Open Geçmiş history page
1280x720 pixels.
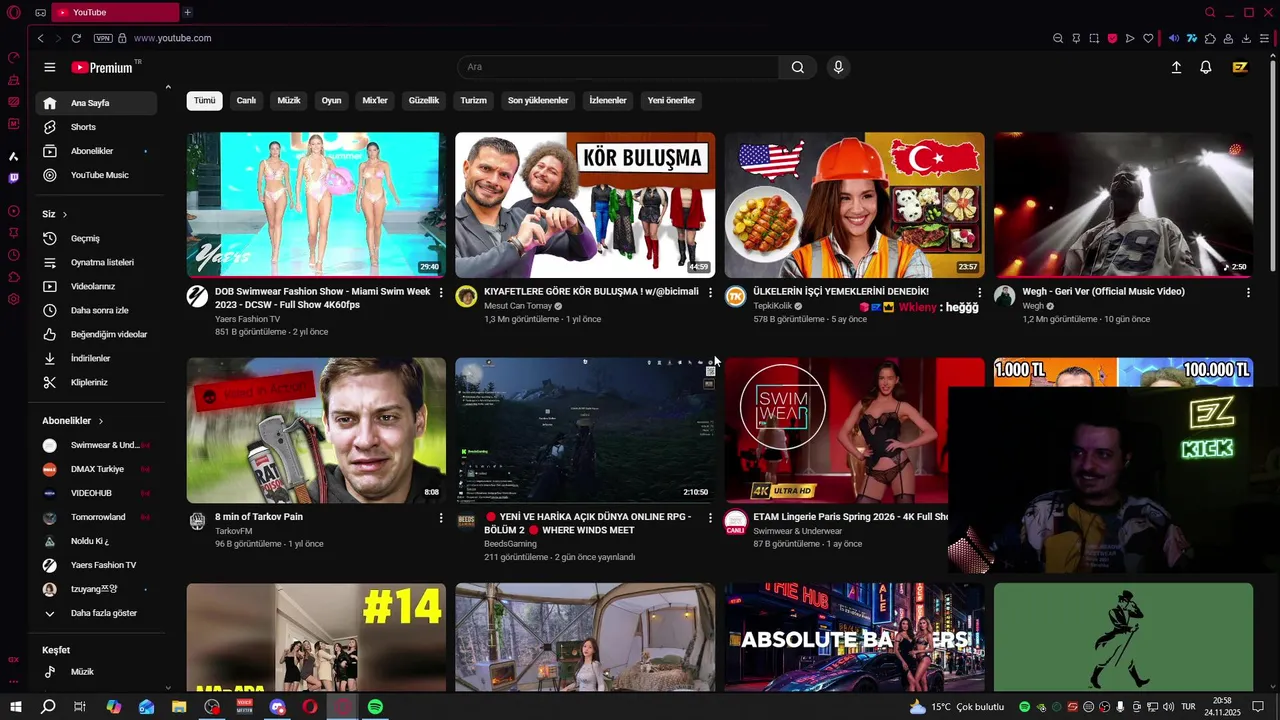point(96,238)
